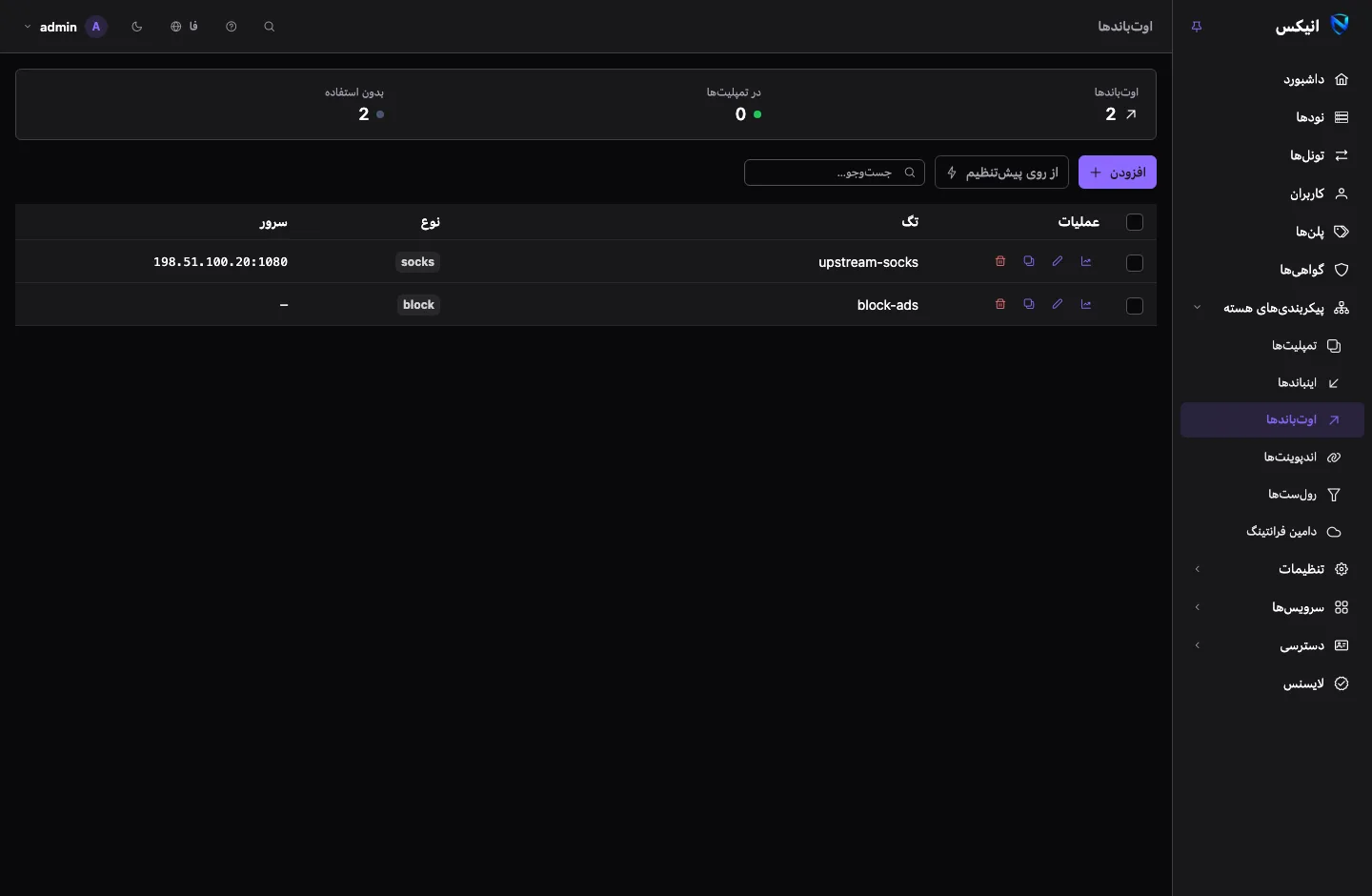Click the سرور column header
The image size is (1372, 896).
click(x=273, y=222)
